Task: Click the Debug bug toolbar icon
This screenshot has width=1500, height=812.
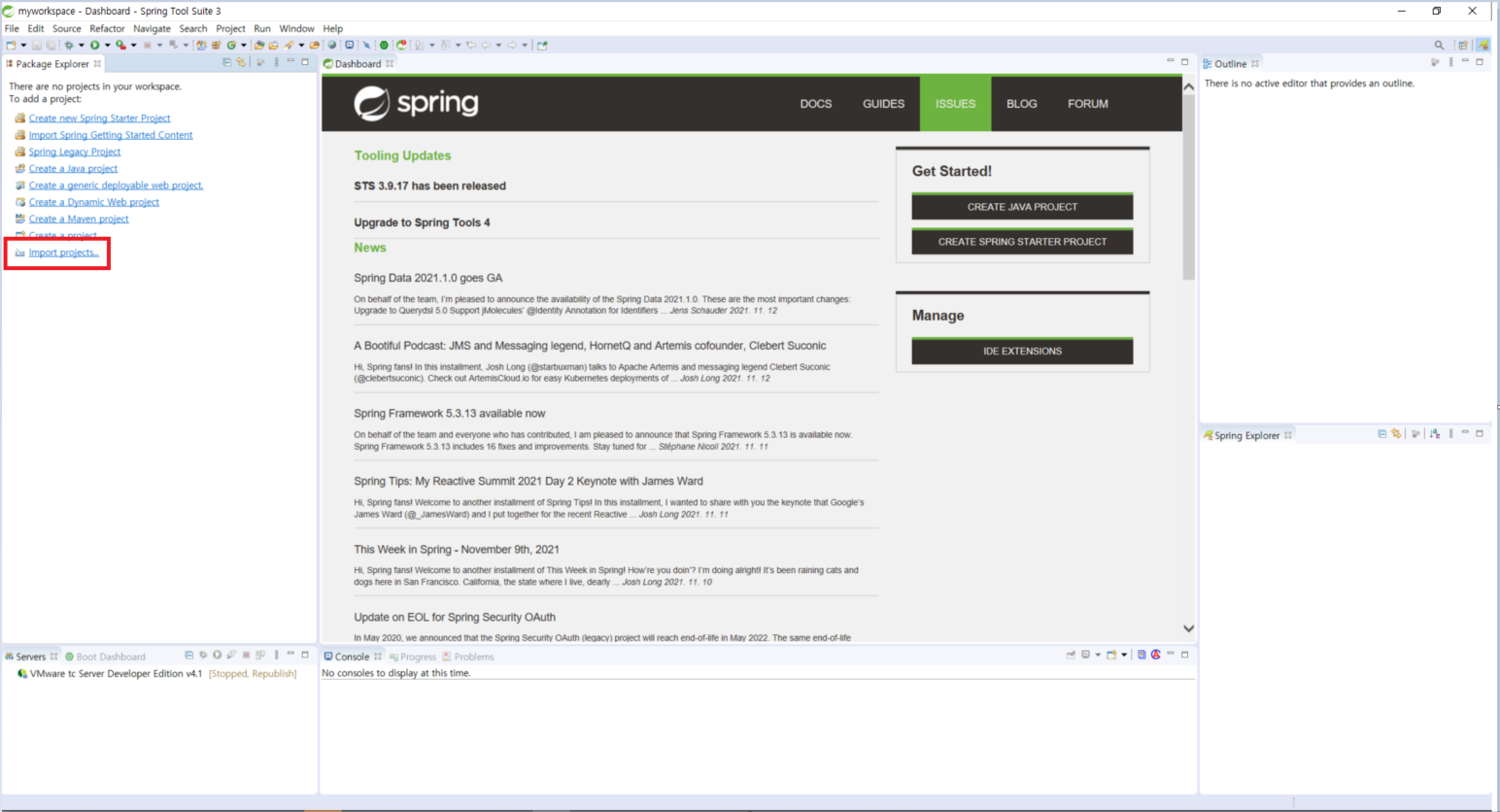Action: click(x=69, y=45)
